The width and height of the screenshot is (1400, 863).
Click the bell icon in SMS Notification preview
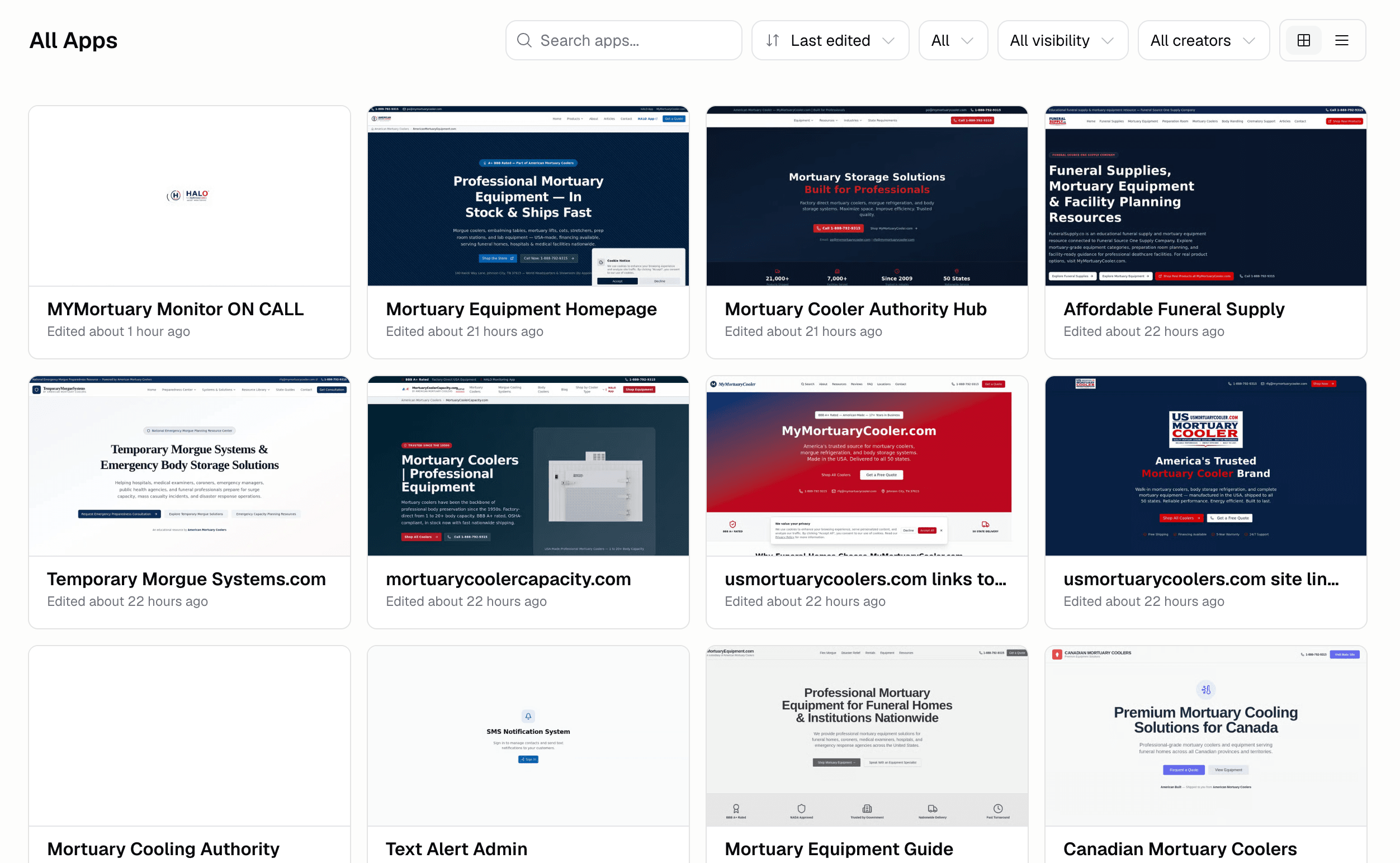(528, 716)
